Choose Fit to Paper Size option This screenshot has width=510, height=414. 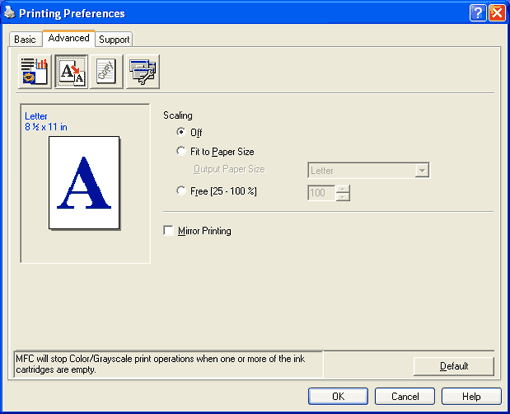181,151
